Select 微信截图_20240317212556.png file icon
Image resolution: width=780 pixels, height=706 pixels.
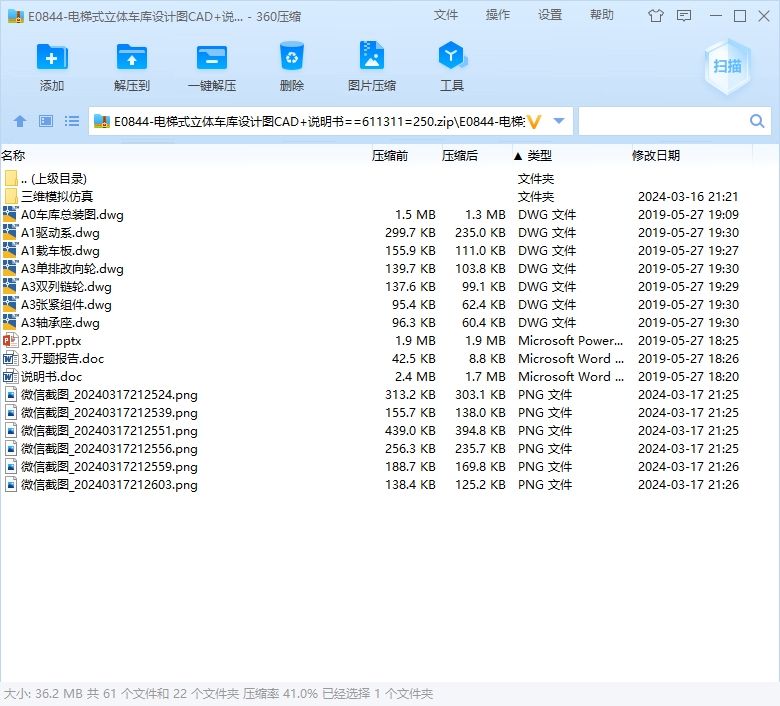pyautogui.click(x=10, y=448)
